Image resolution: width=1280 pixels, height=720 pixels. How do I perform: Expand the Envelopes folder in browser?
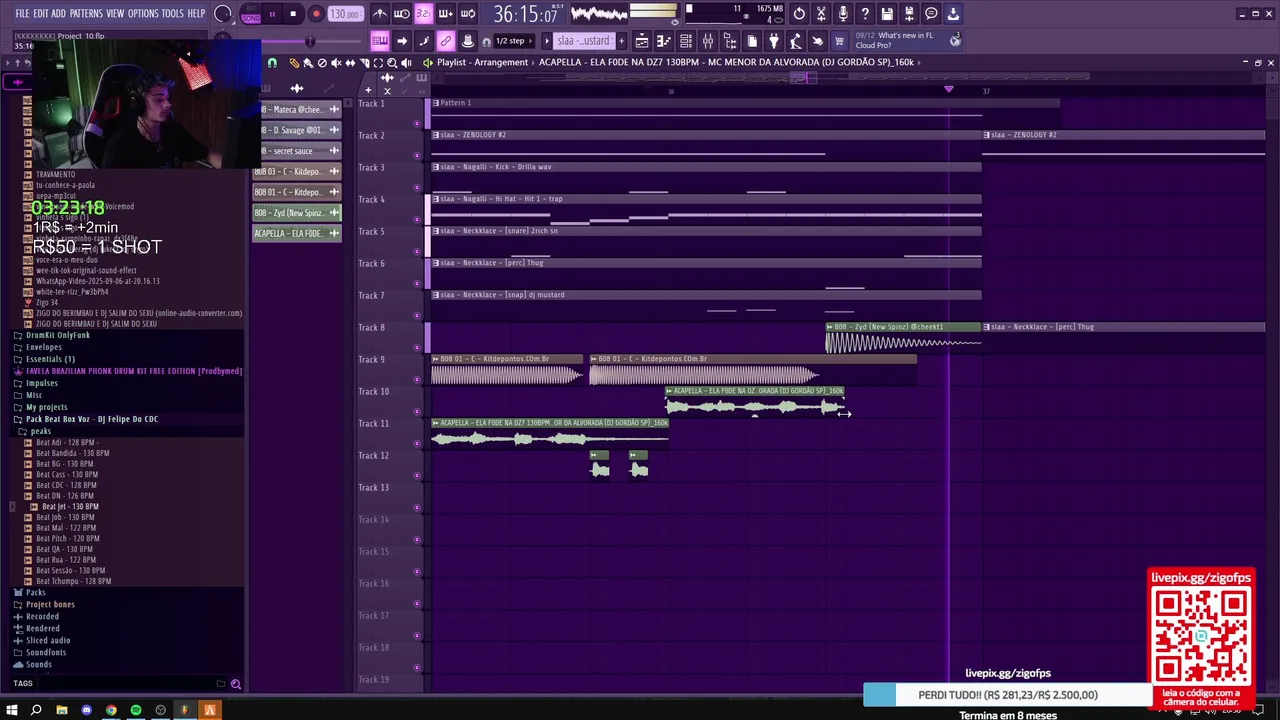tap(43, 347)
